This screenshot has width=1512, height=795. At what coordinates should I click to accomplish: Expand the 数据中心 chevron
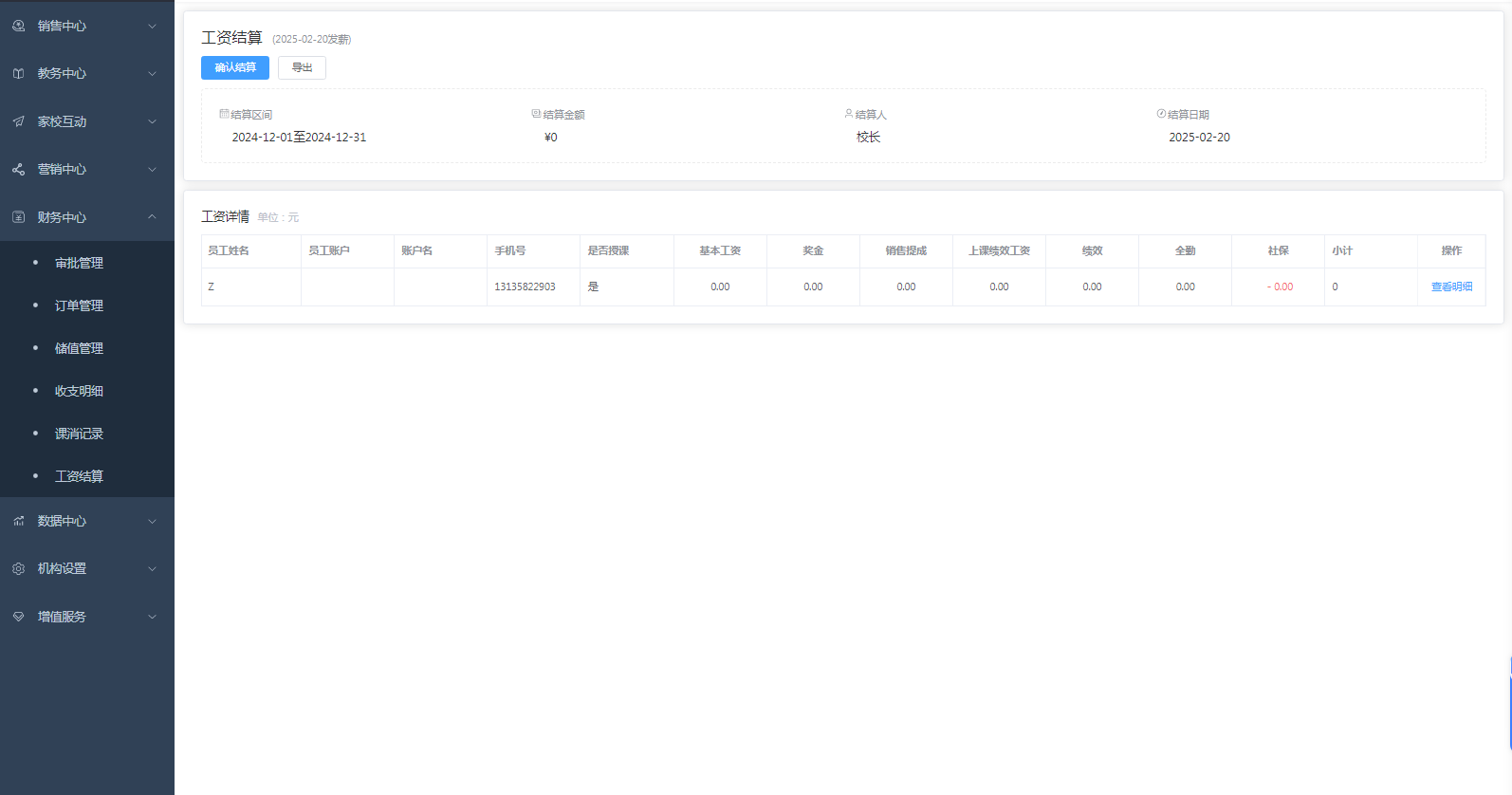pos(152,521)
